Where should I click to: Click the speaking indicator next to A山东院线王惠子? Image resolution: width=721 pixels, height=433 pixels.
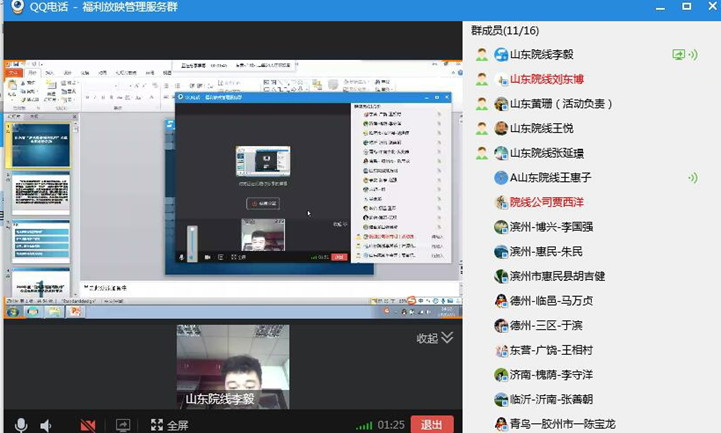[x=691, y=178]
